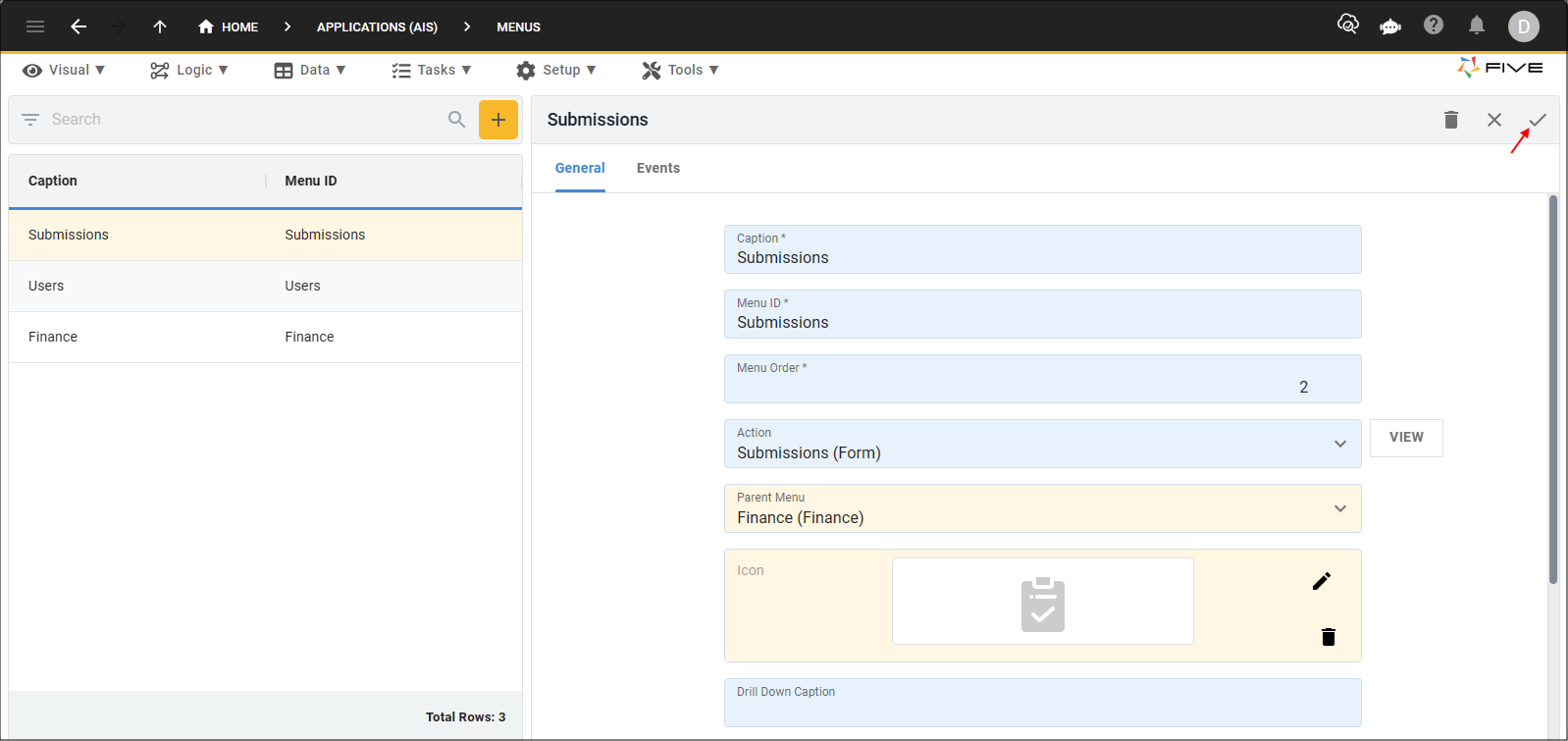The height and width of the screenshot is (741, 1568).
Task: Open the notifications bell
Action: tap(1476, 26)
